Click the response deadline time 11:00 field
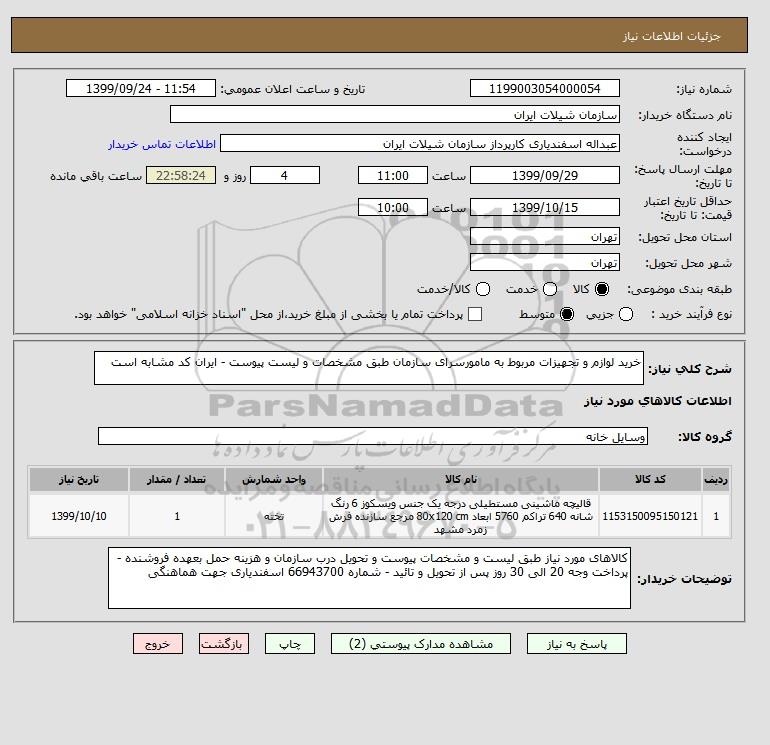The width and height of the screenshot is (770, 745). click(393, 175)
